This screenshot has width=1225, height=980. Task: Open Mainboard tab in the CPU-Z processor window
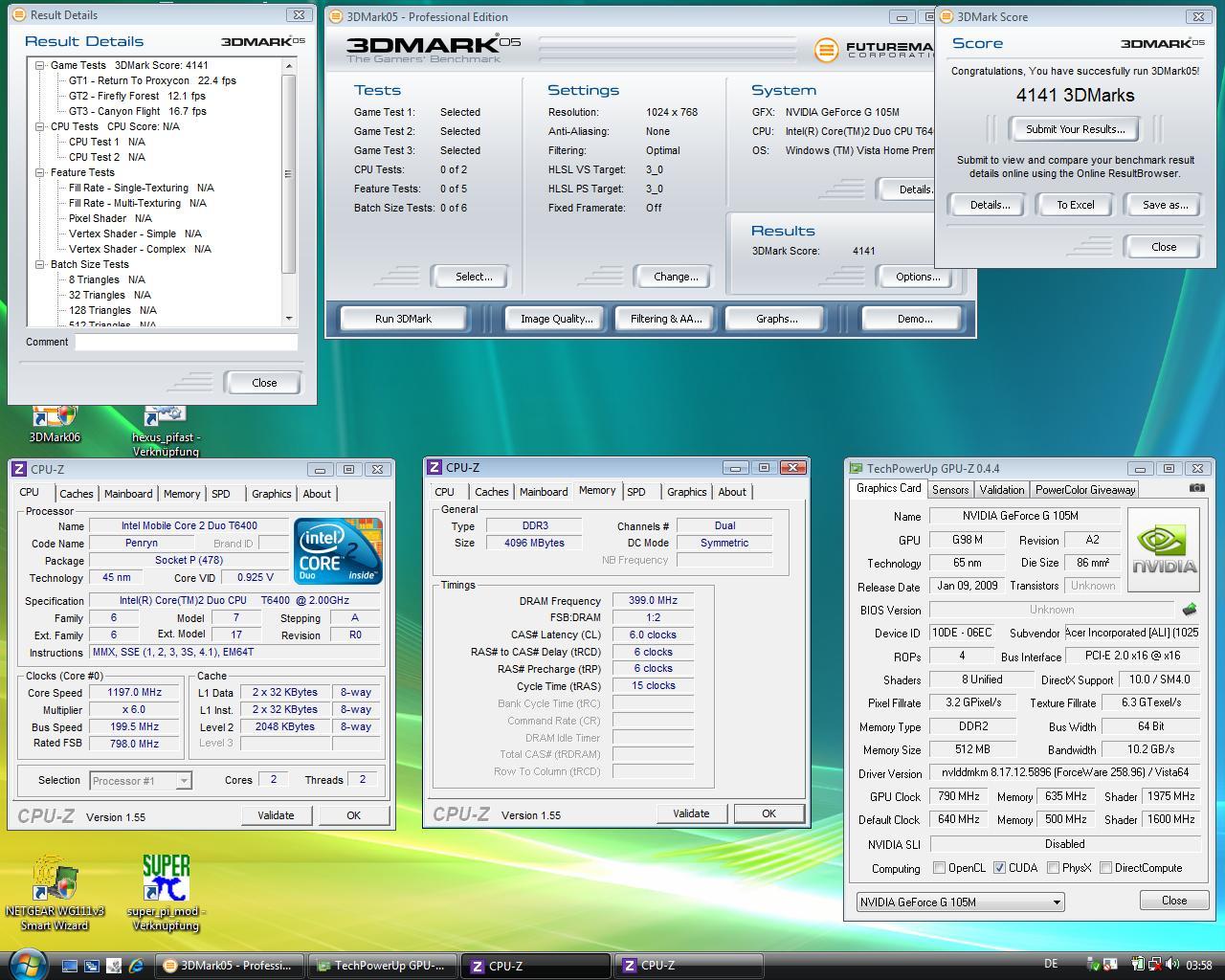pyautogui.click(x=128, y=494)
